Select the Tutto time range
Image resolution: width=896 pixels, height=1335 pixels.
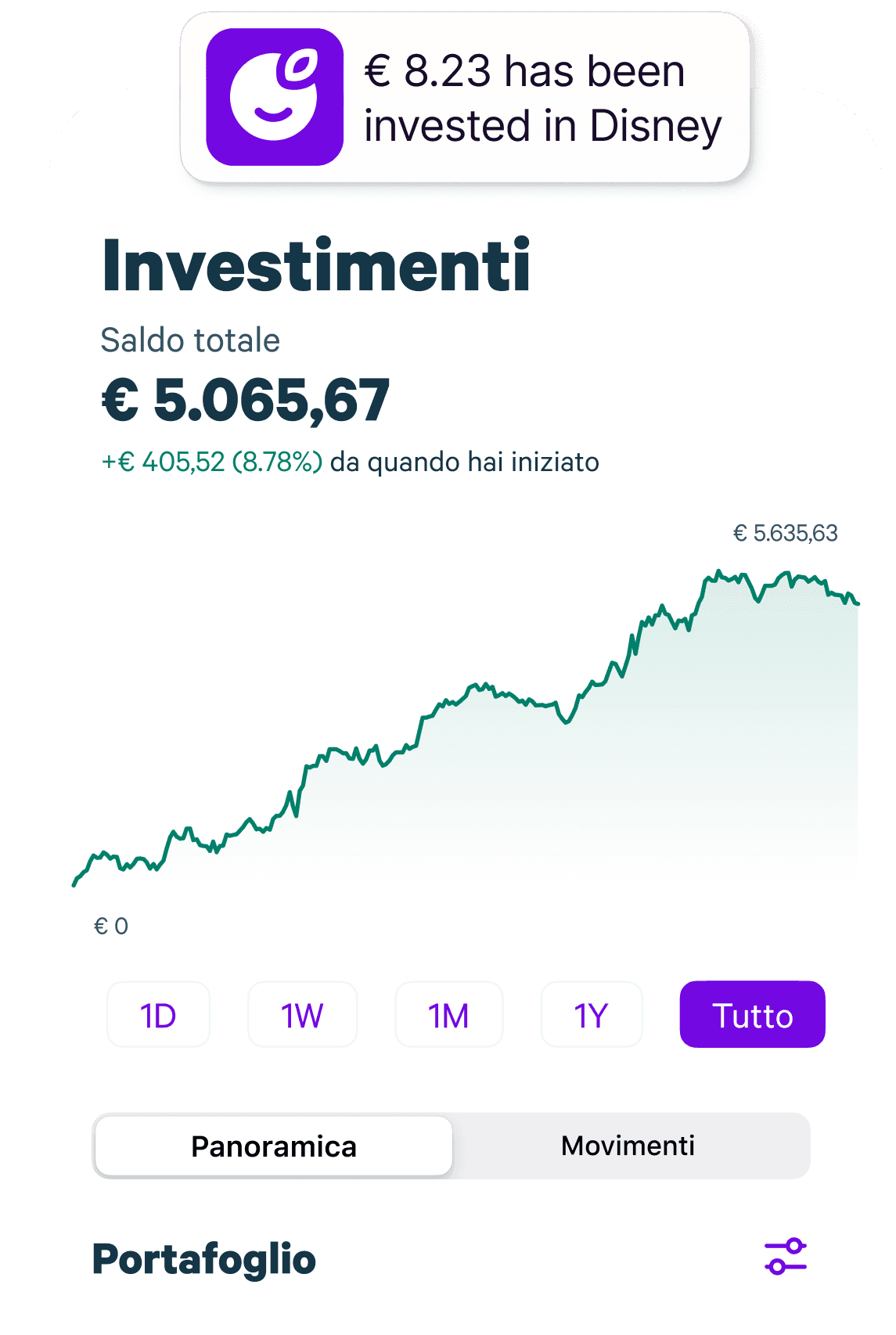(752, 1015)
